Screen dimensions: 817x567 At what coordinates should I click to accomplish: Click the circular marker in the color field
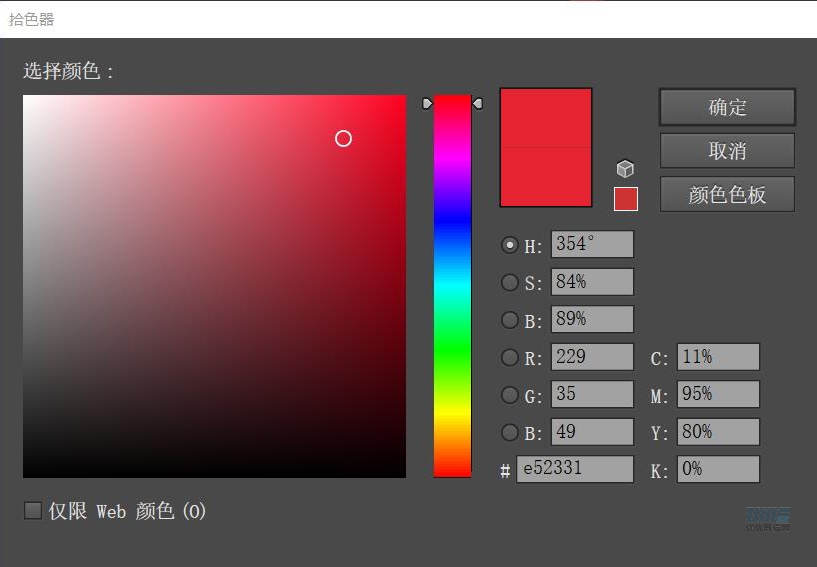point(343,139)
